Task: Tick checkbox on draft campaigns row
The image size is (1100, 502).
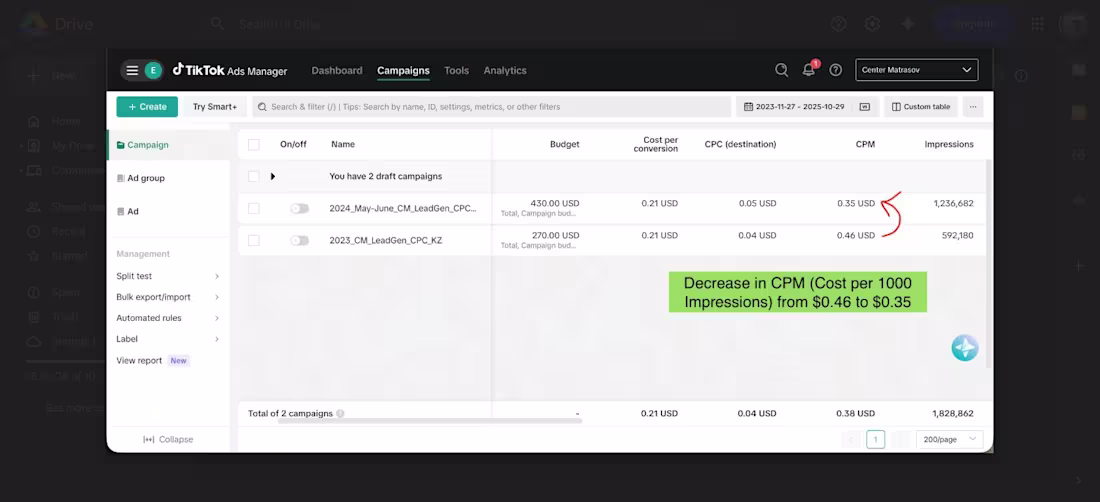Action: pos(254,176)
